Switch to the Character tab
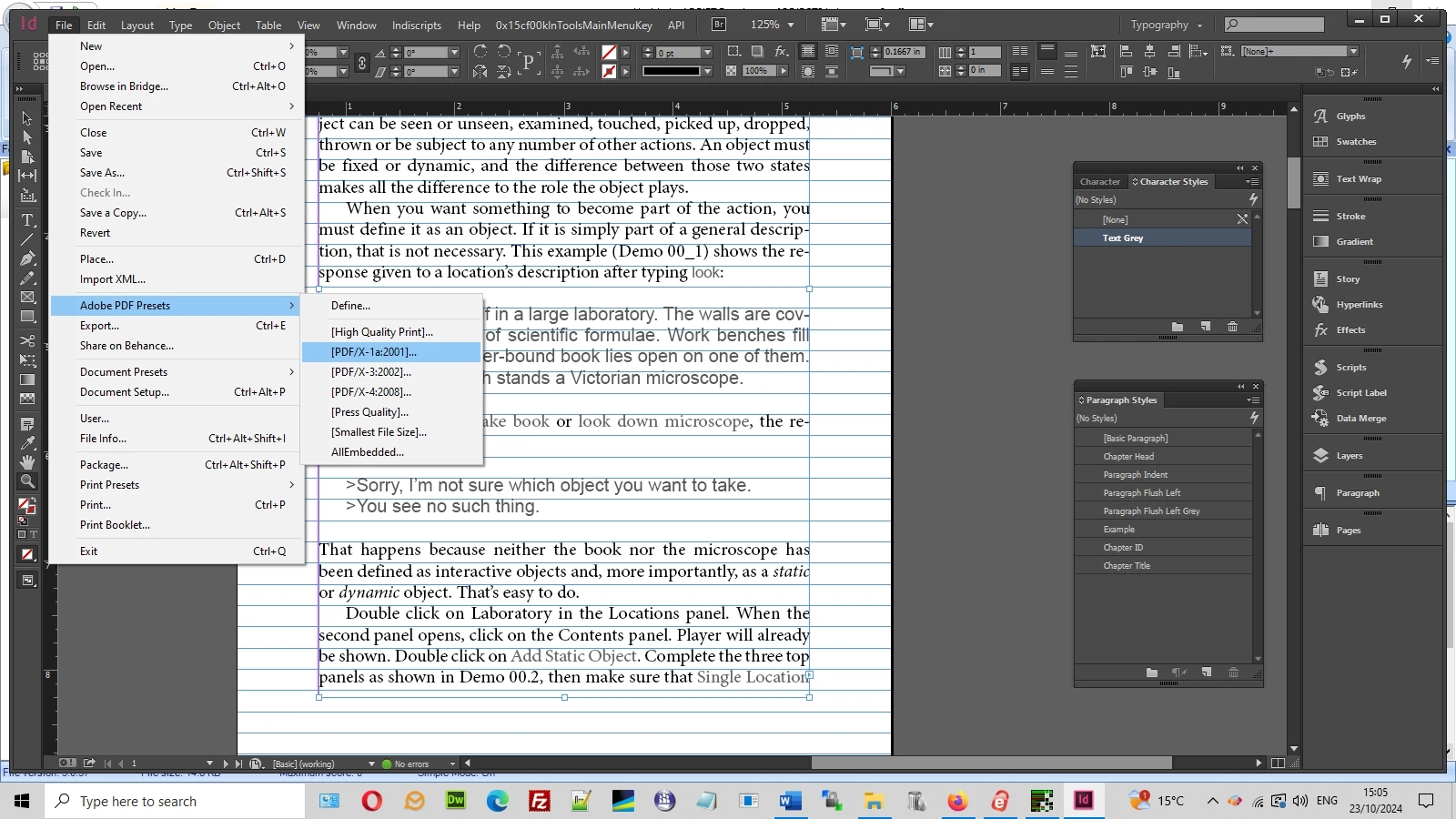The image size is (1456, 819). pyautogui.click(x=1100, y=182)
